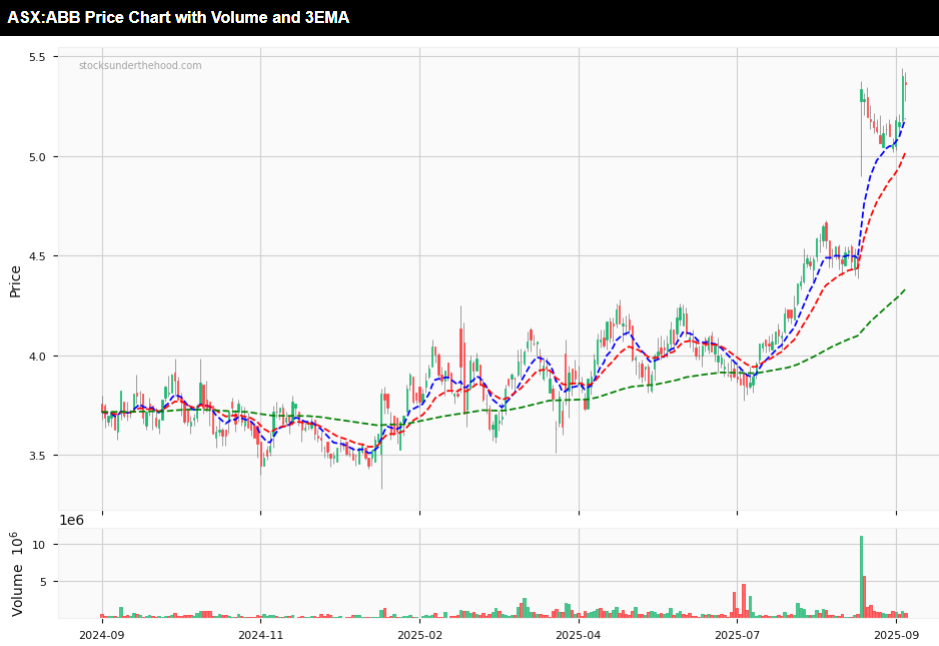Click the 5.5 price axis tick label

point(36,57)
